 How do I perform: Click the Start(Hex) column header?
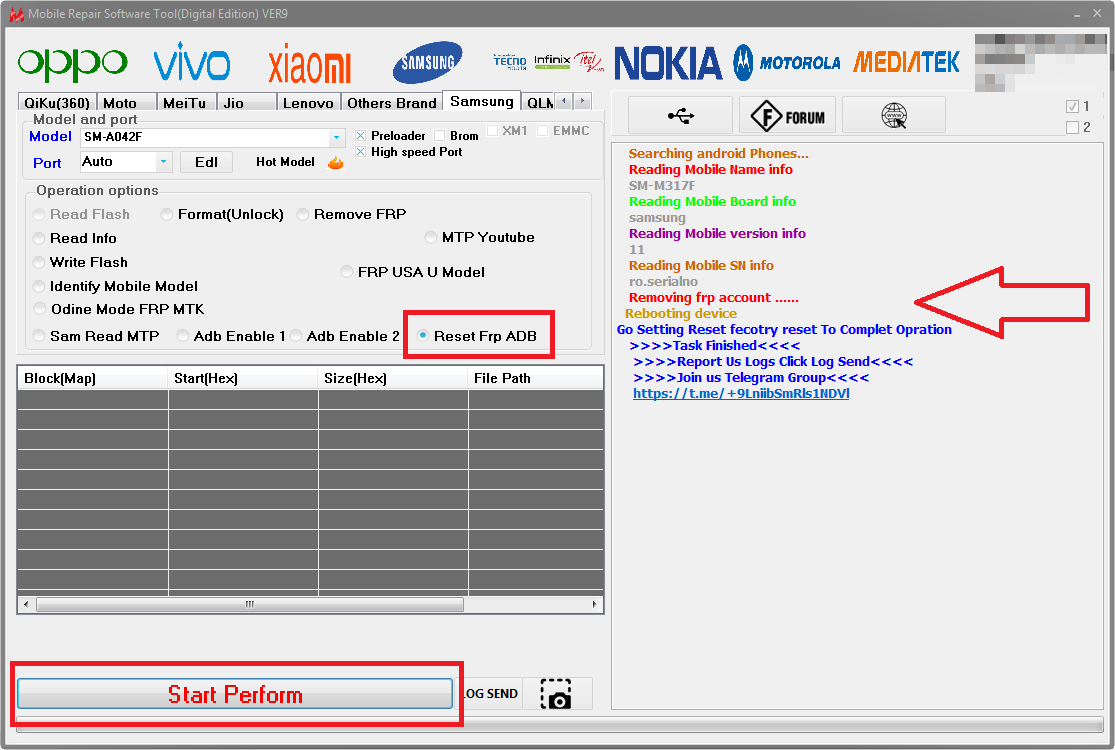click(243, 378)
